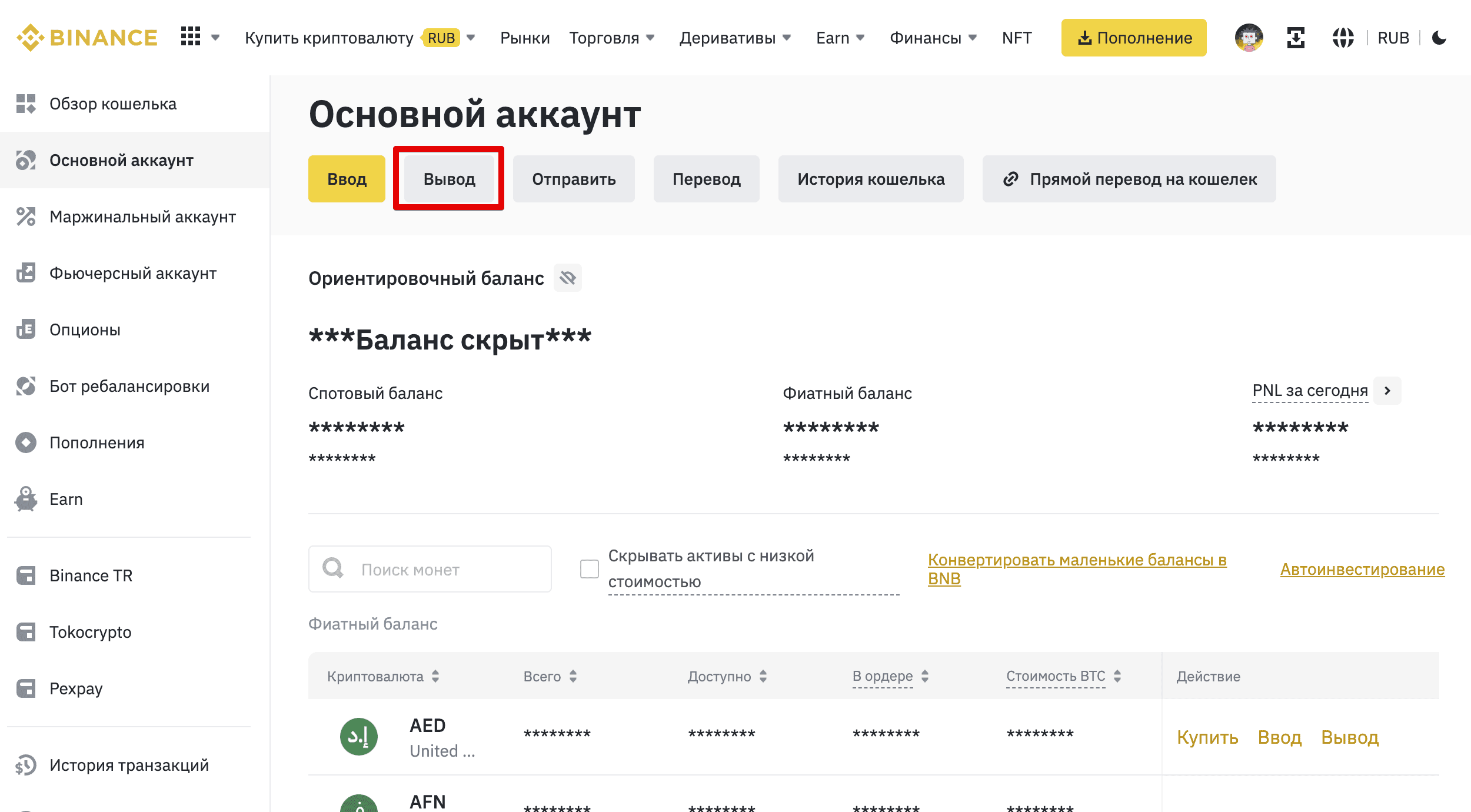The width and height of the screenshot is (1471, 812).
Task: Open the user profile avatar
Action: tap(1249, 38)
